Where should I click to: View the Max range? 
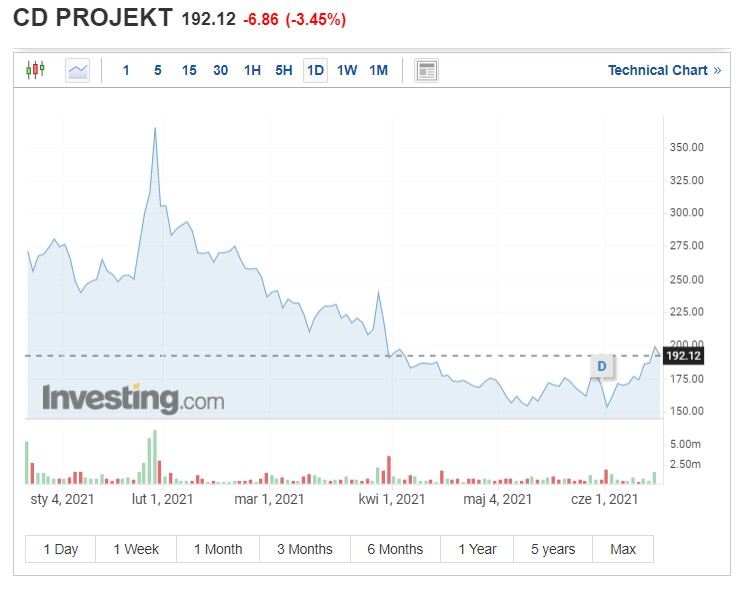click(623, 549)
